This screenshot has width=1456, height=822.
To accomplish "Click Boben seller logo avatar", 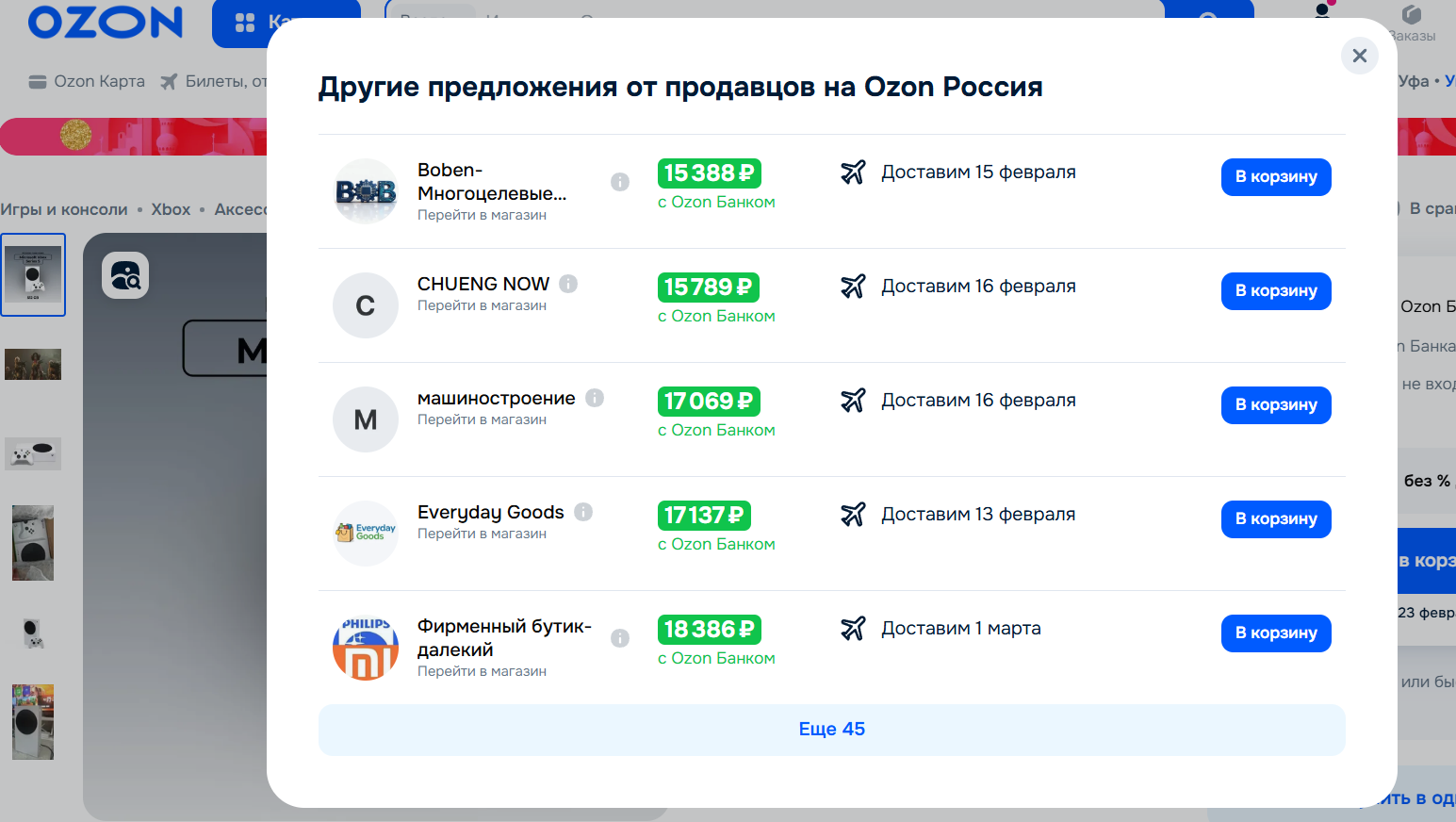I will pos(366,191).
